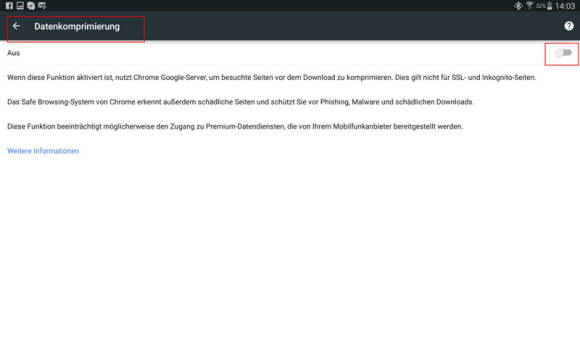Tap the Facebook notification icon in status bar
580x363 pixels.
(9, 6)
